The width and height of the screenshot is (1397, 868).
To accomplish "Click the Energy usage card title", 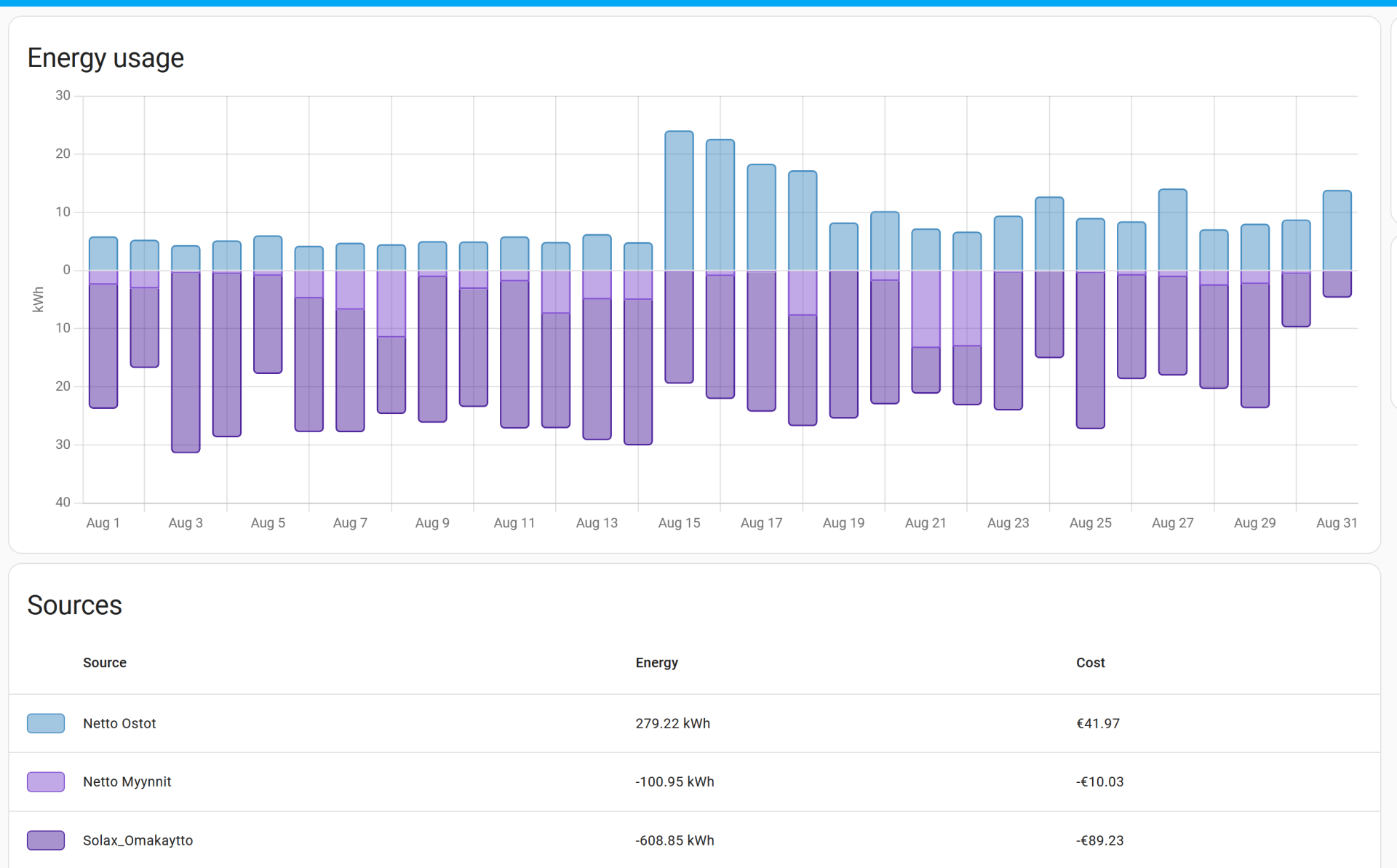I will 106,58.
